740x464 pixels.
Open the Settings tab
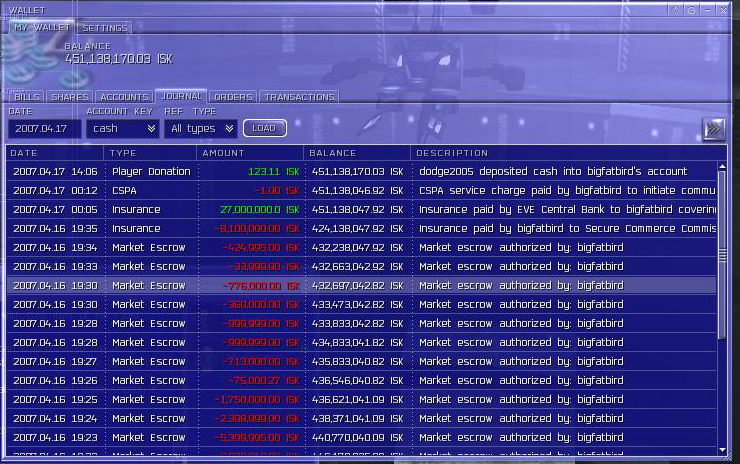(x=105, y=28)
